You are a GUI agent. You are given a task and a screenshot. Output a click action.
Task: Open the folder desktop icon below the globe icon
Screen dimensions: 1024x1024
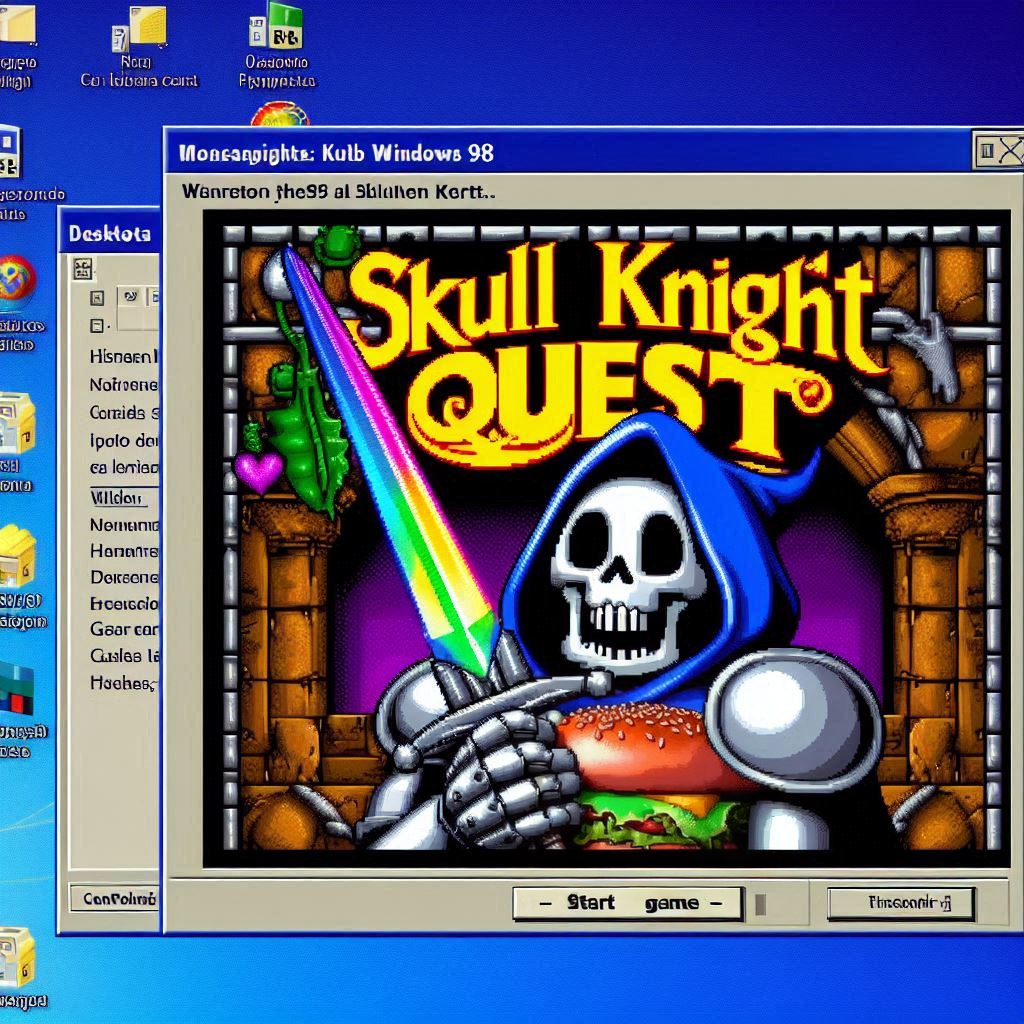tap(16, 423)
